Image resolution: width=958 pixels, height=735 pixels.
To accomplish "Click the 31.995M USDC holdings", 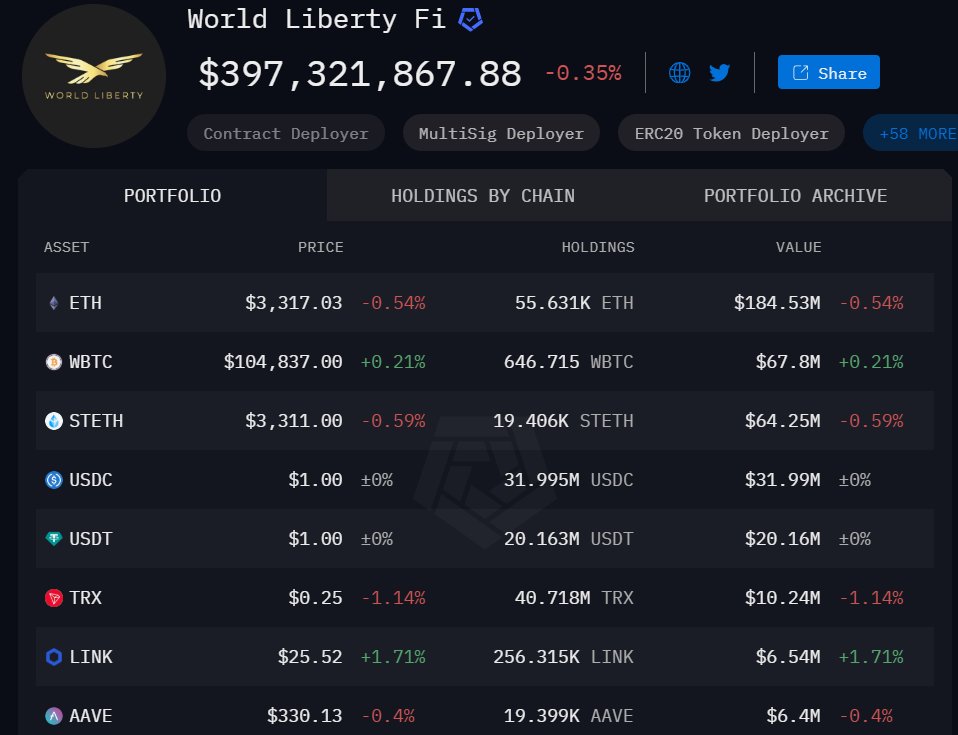I will 568,480.
